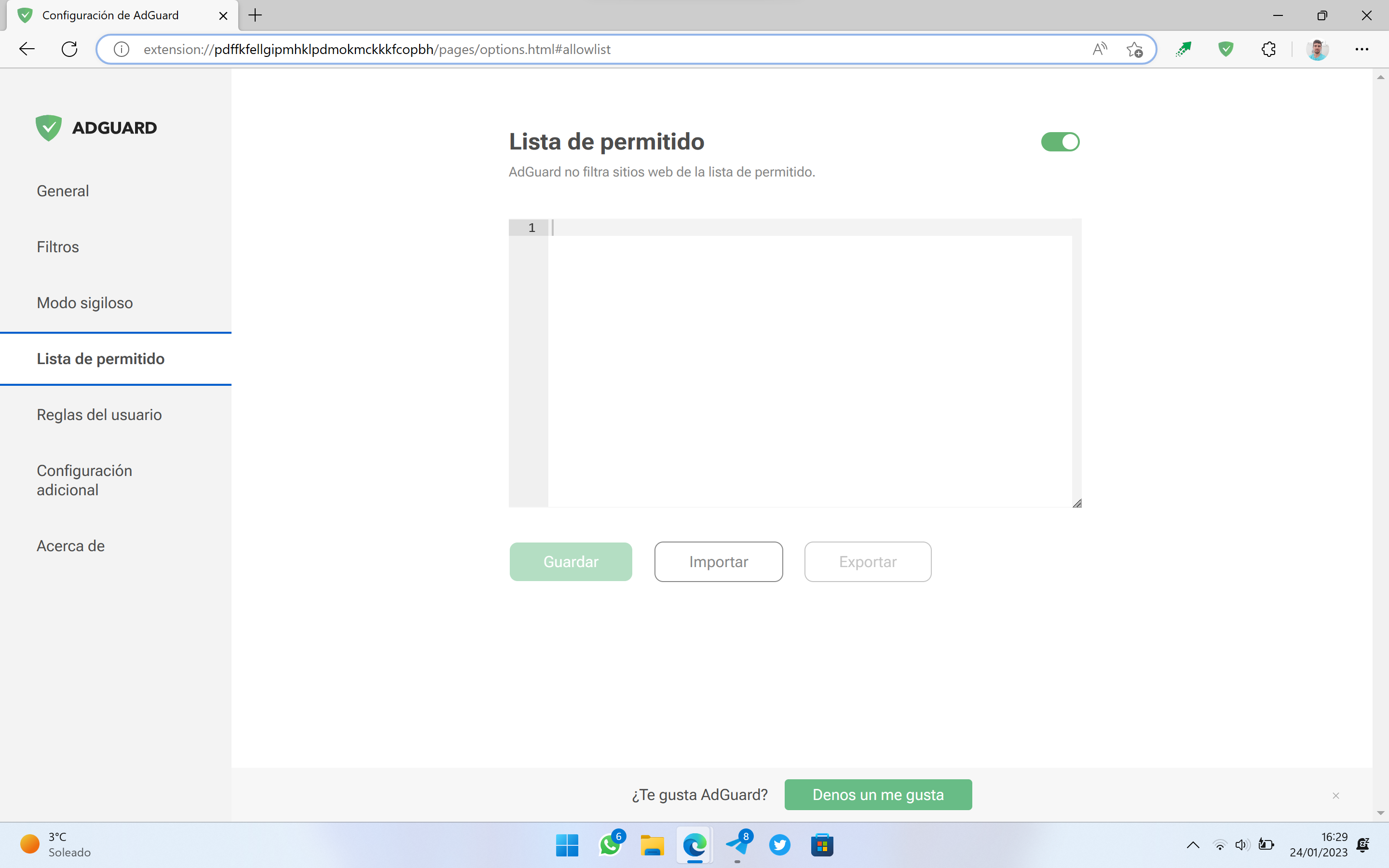Click the browser address bar URL

[377, 49]
